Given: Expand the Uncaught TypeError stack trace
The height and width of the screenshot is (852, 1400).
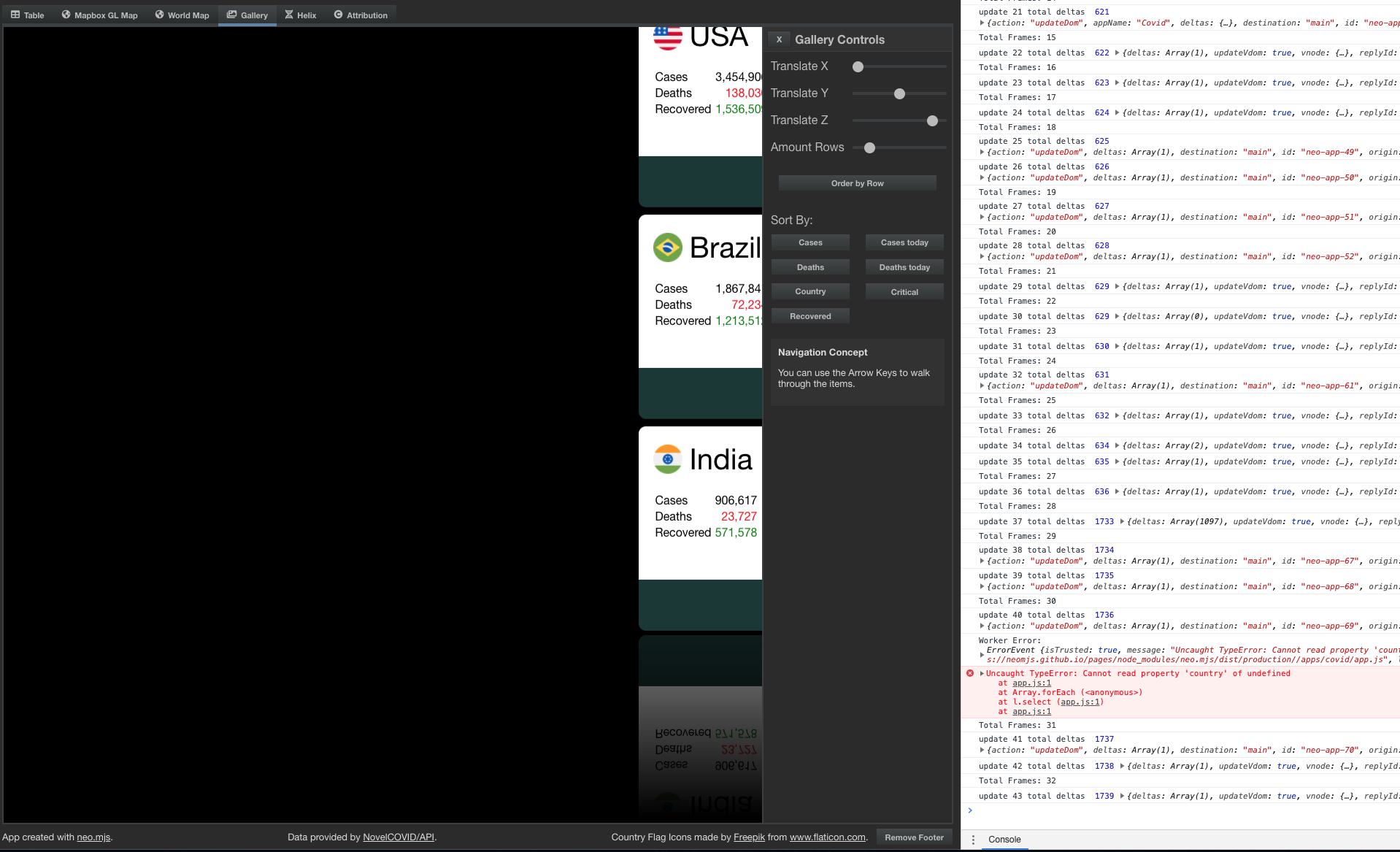Looking at the screenshot, I should coord(982,673).
